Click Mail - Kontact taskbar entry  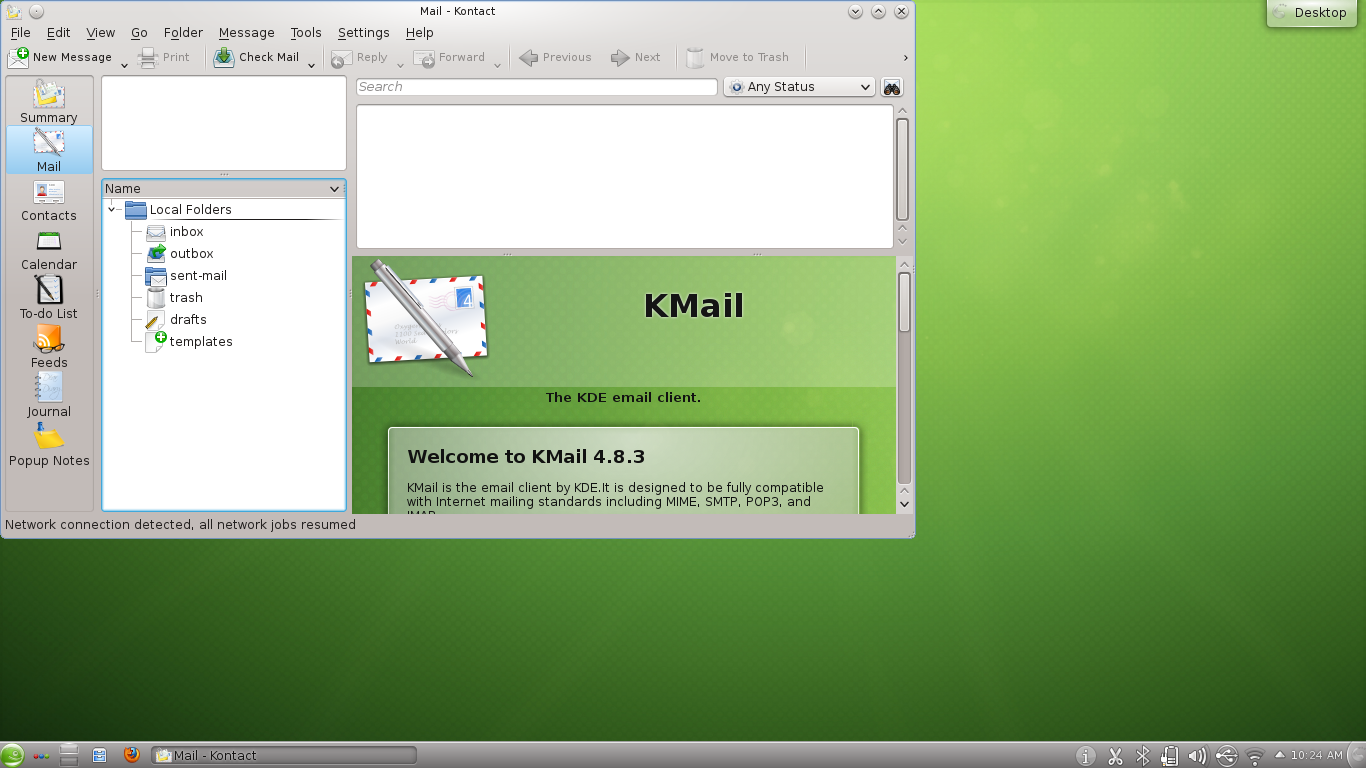pos(284,755)
